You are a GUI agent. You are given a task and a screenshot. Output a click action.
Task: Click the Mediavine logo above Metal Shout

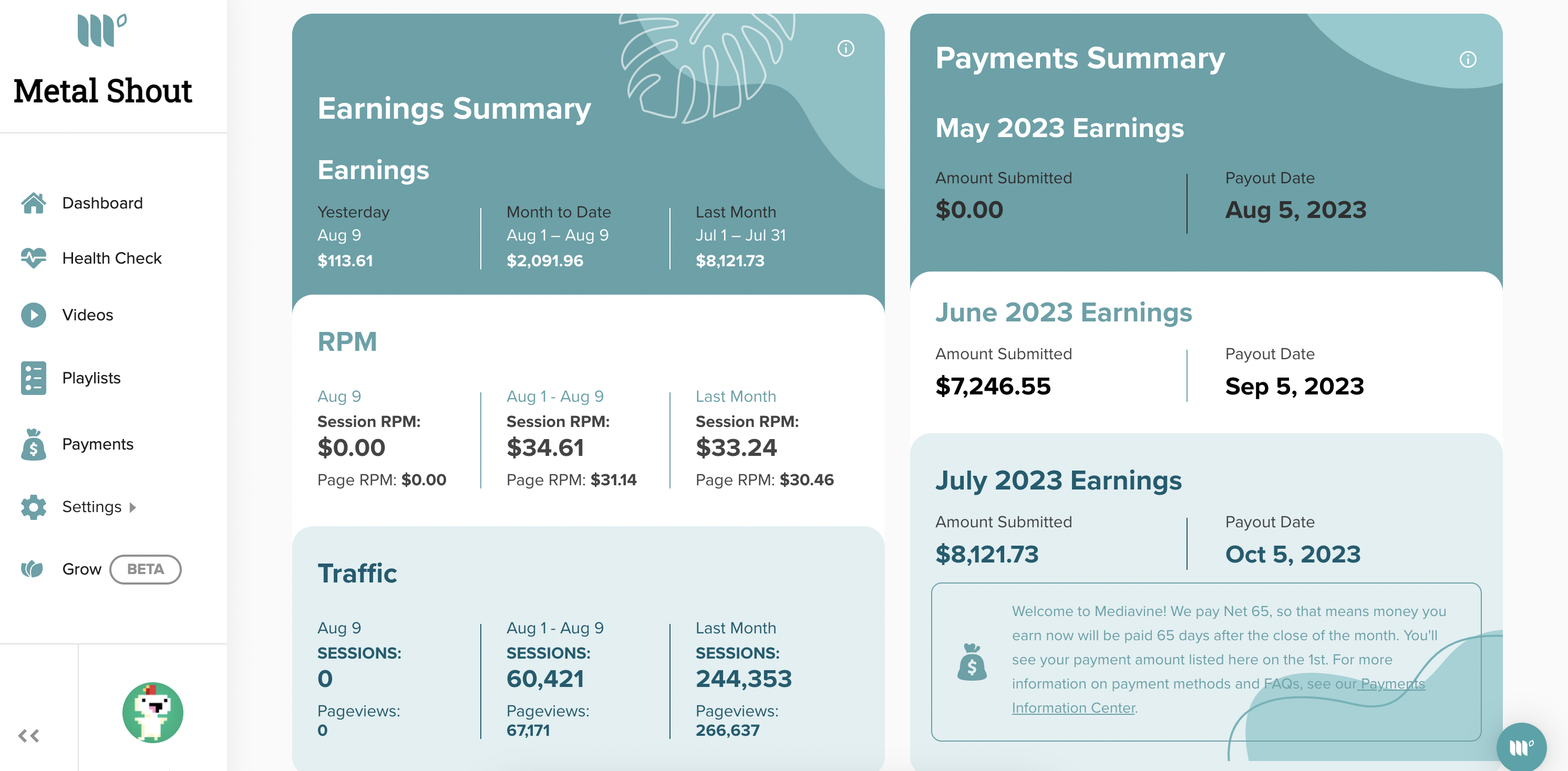click(x=102, y=30)
